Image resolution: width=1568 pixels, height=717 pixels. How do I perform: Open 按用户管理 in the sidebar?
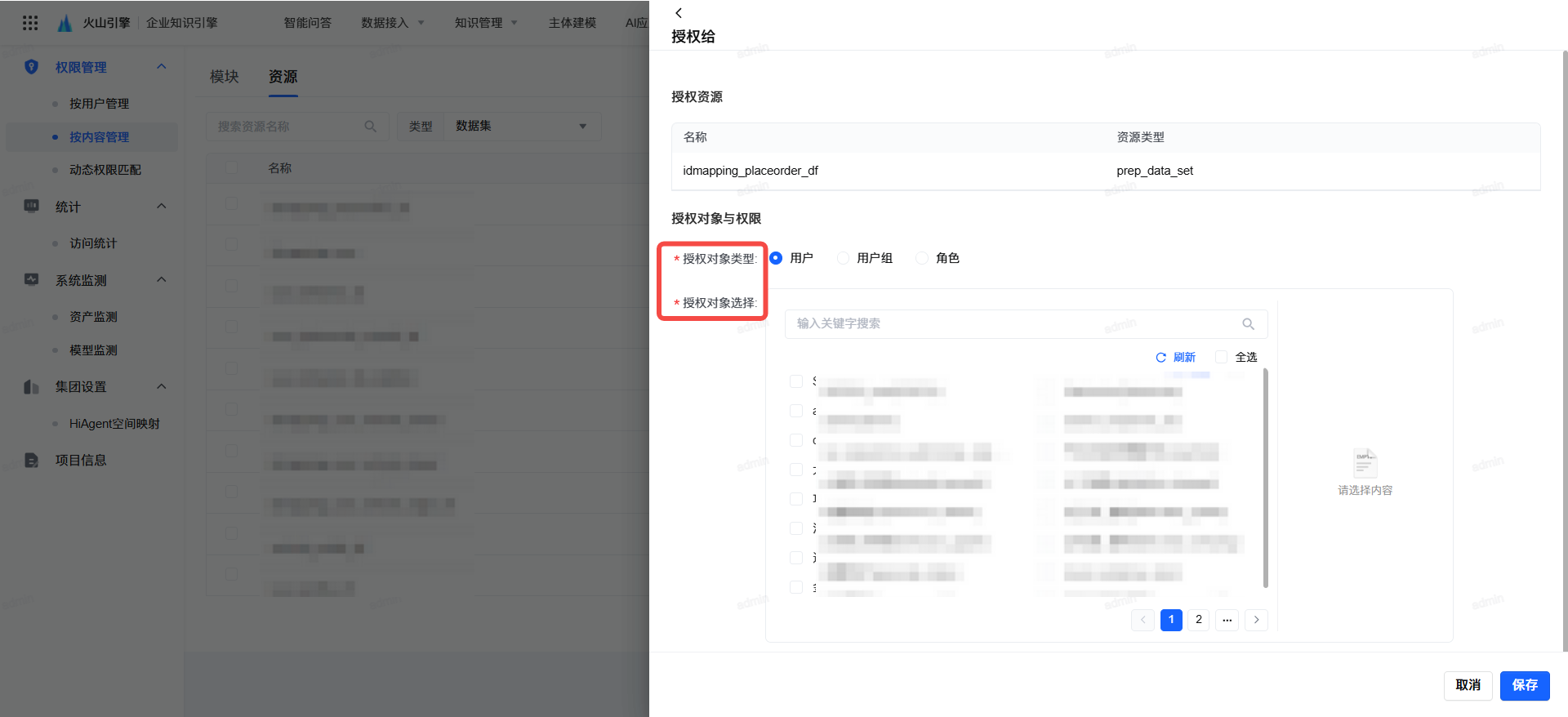[x=99, y=104]
